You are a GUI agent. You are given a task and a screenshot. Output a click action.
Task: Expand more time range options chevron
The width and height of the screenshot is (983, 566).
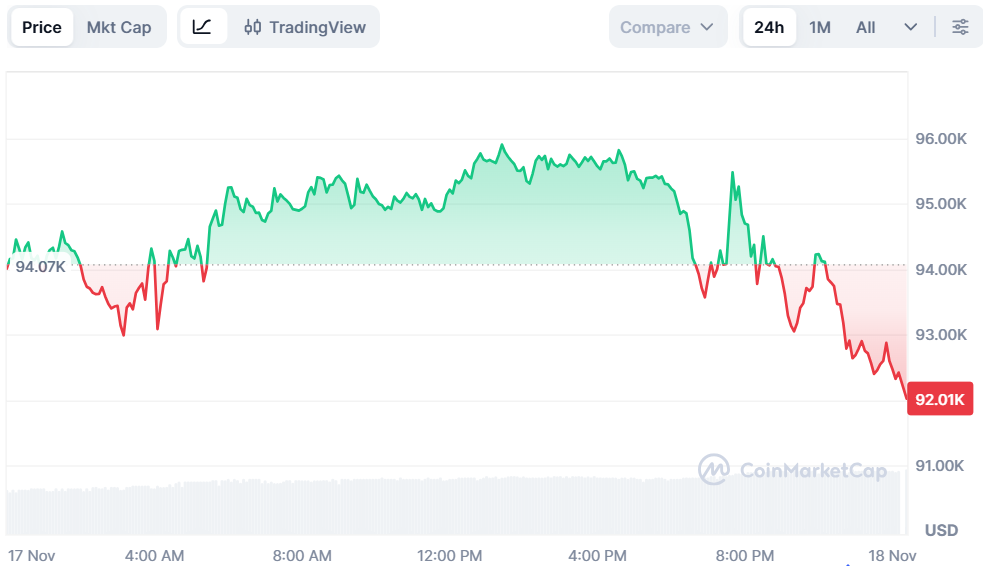click(910, 27)
